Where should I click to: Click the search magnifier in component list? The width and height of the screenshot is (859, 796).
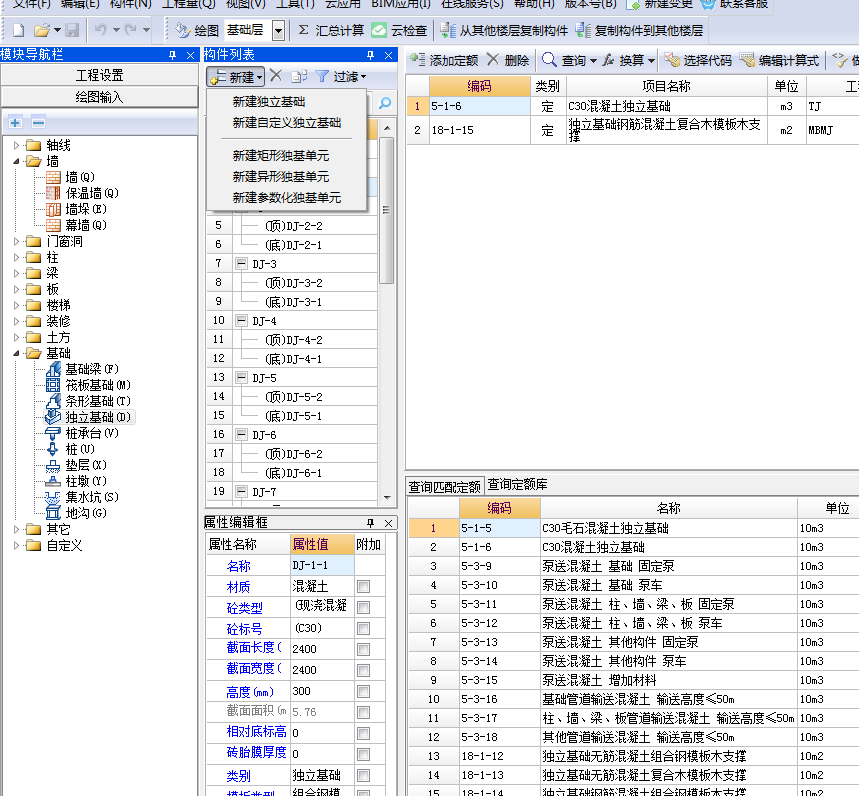[x=385, y=103]
